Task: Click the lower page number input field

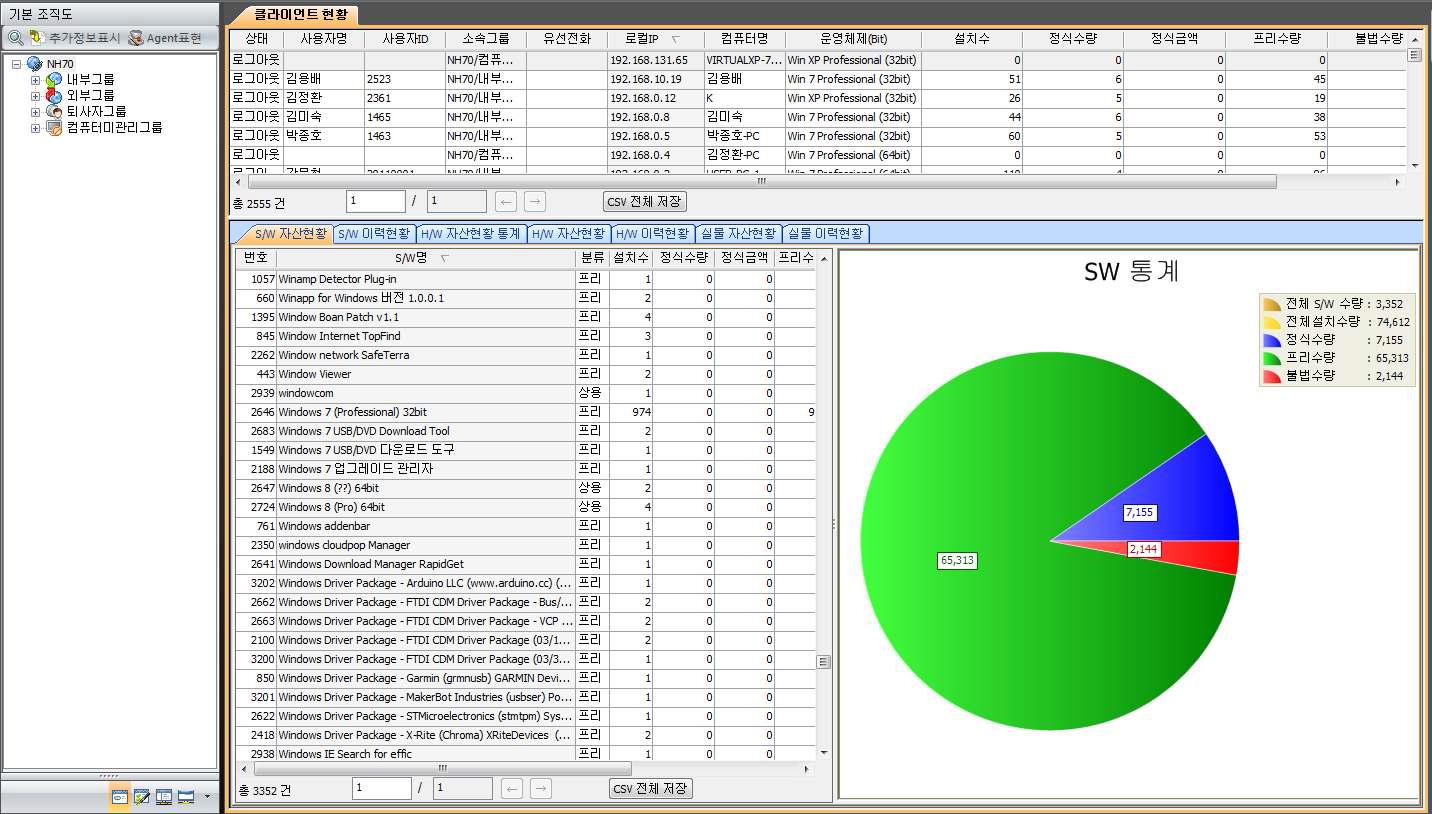Action: point(381,788)
